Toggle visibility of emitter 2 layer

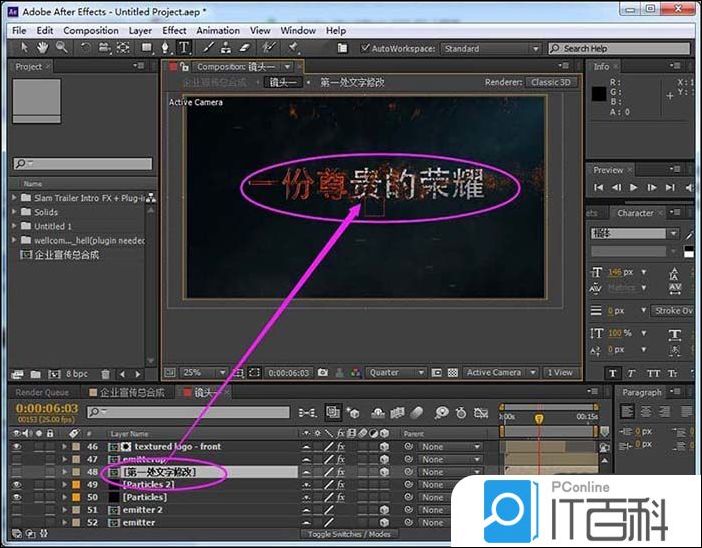click(x=16, y=509)
